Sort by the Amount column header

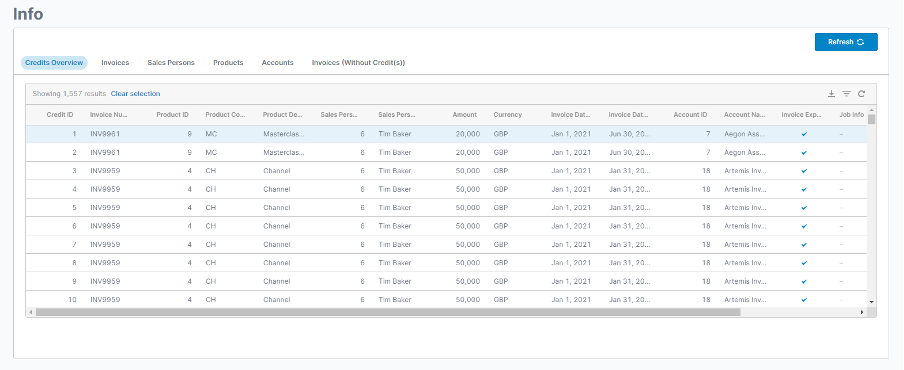pyautogui.click(x=465, y=115)
